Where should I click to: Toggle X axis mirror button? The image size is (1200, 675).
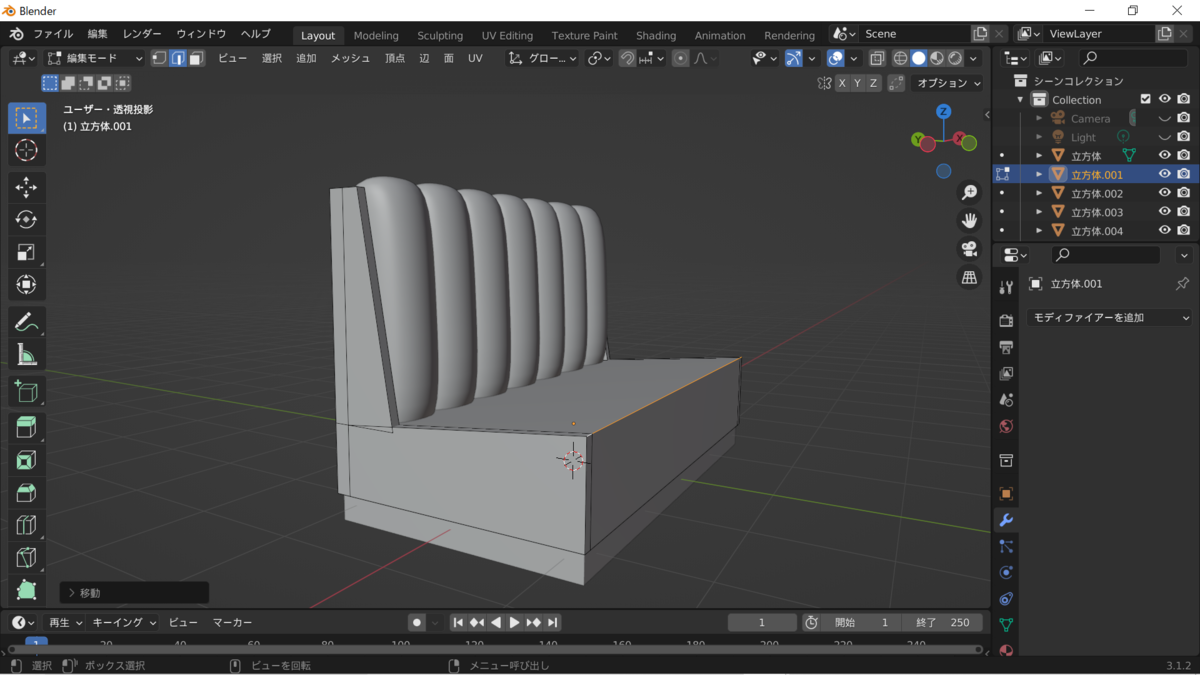click(842, 83)
